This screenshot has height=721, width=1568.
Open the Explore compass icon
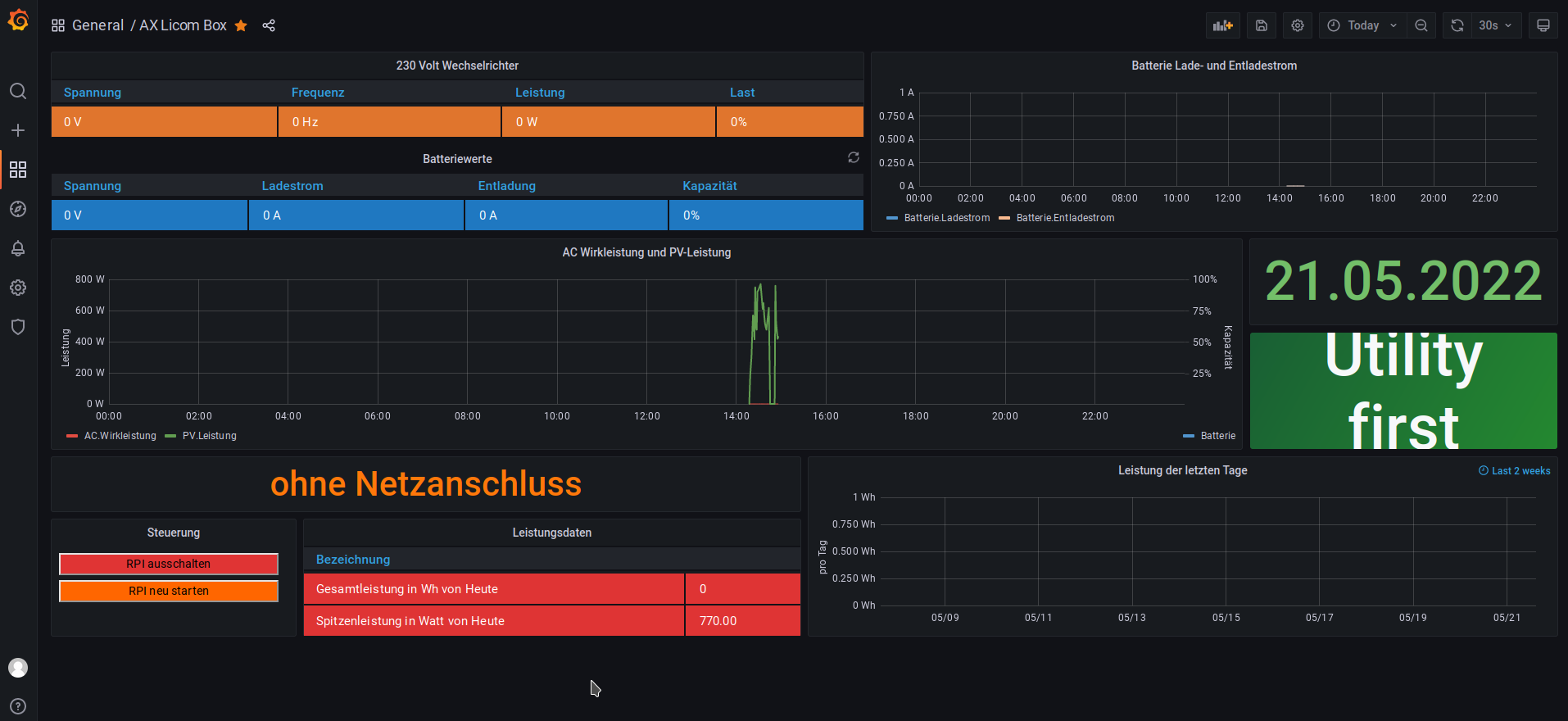click(18, 209)
